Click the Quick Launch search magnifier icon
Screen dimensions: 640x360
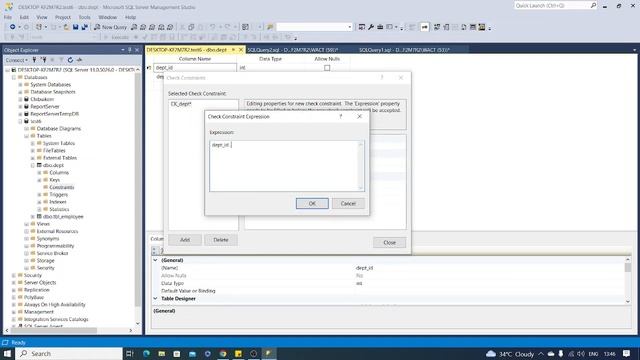tap(593, 5)
